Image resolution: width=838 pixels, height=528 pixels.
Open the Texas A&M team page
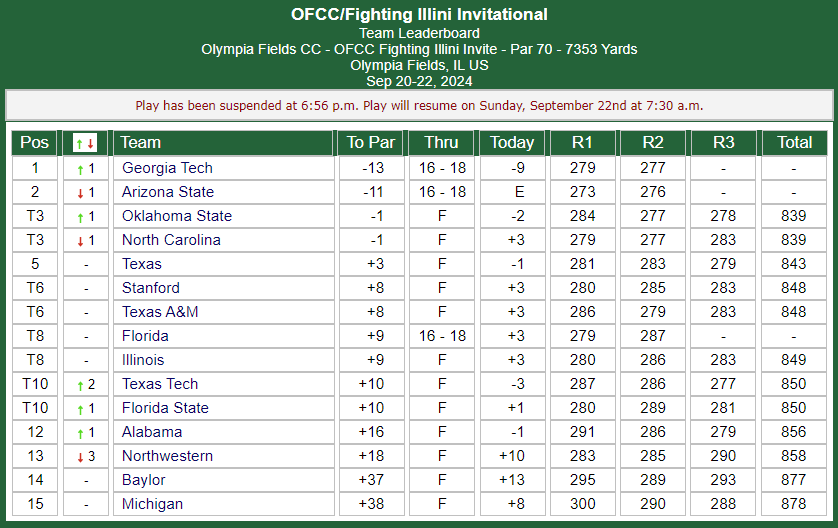click(160, 312)
